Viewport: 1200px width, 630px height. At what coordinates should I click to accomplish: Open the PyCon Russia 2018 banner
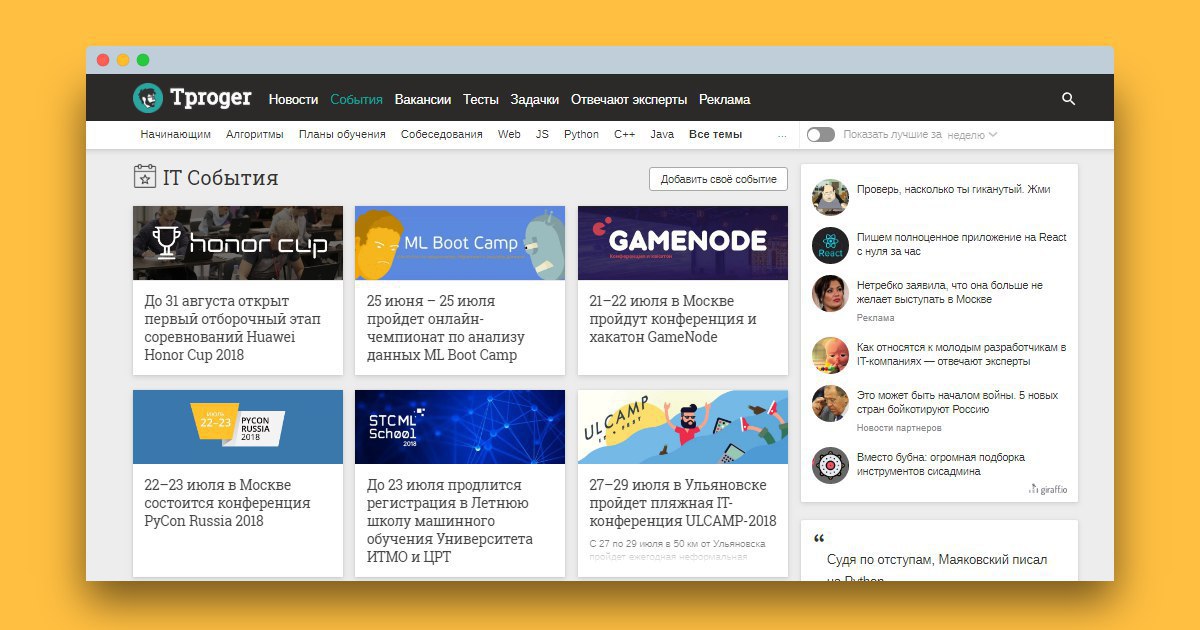238,427
